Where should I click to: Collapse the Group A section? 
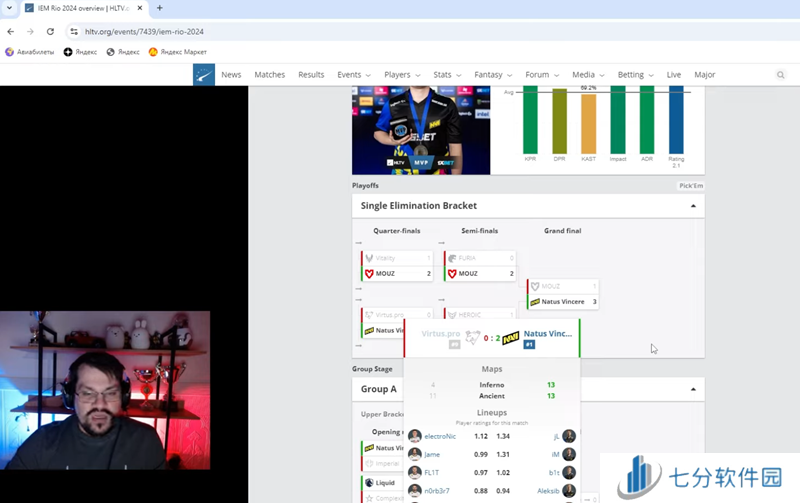coord(693,389)
